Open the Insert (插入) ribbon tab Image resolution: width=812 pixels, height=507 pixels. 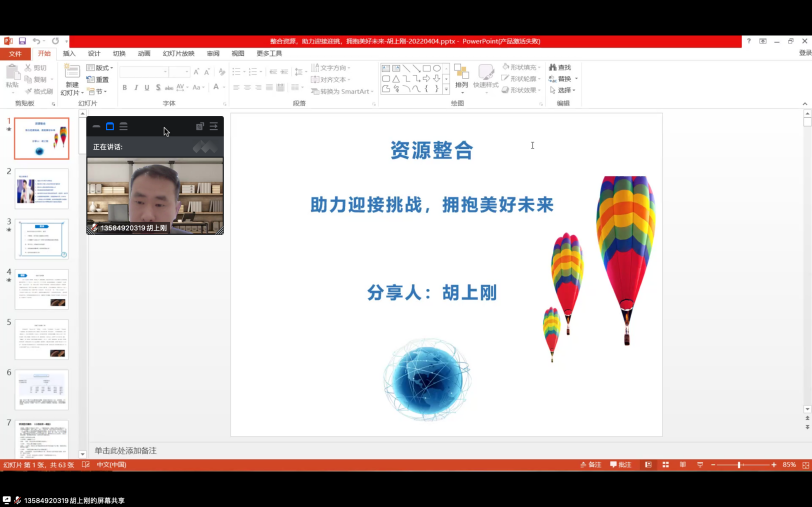coord(69,53)
